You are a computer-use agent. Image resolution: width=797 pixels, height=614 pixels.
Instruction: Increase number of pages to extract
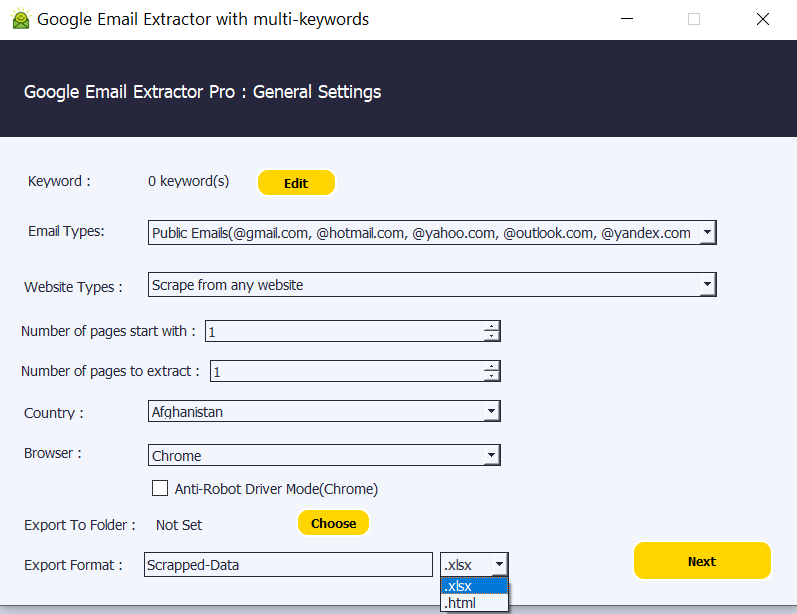coord(491,366)
